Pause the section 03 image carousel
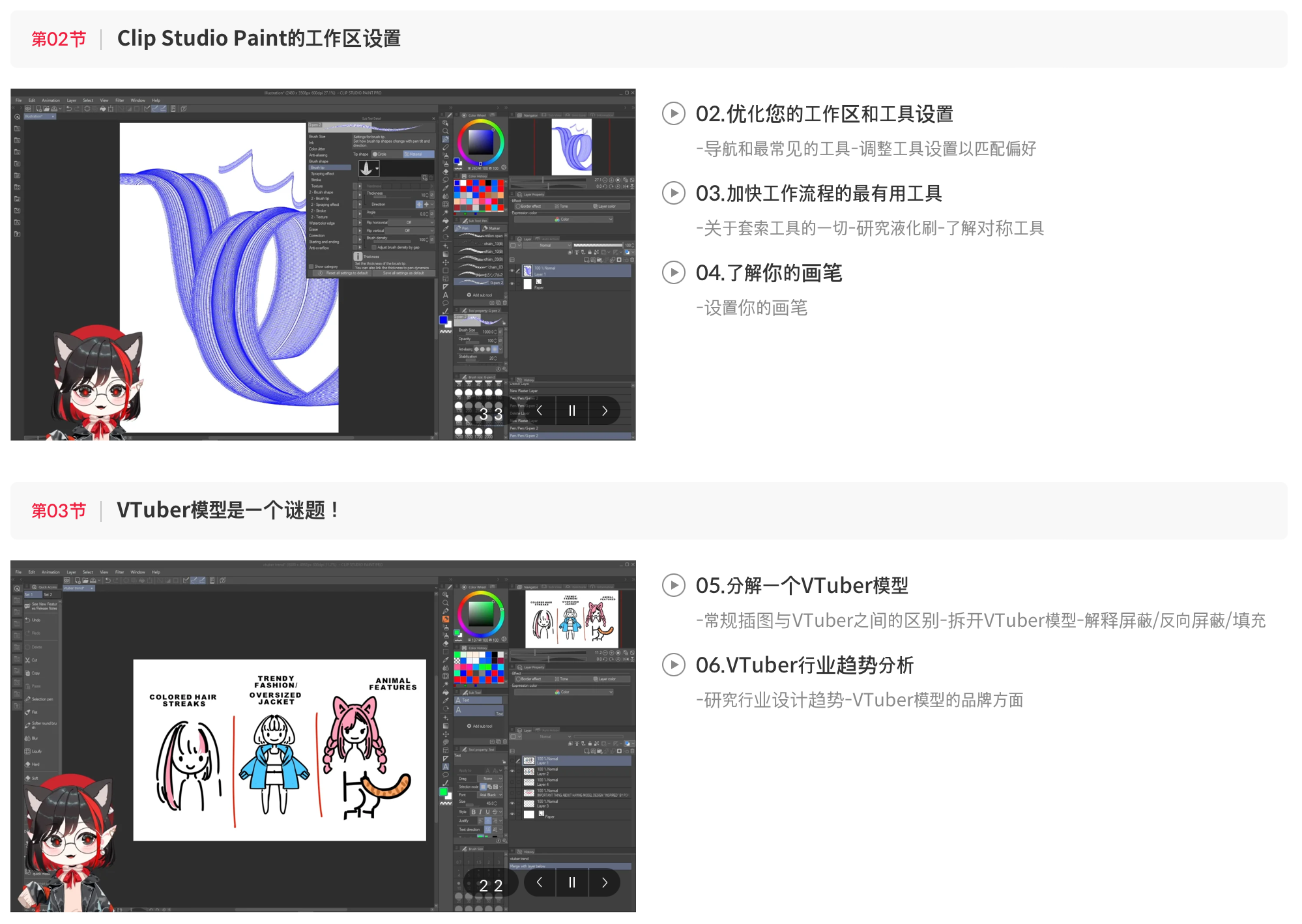 click(571, 882)
